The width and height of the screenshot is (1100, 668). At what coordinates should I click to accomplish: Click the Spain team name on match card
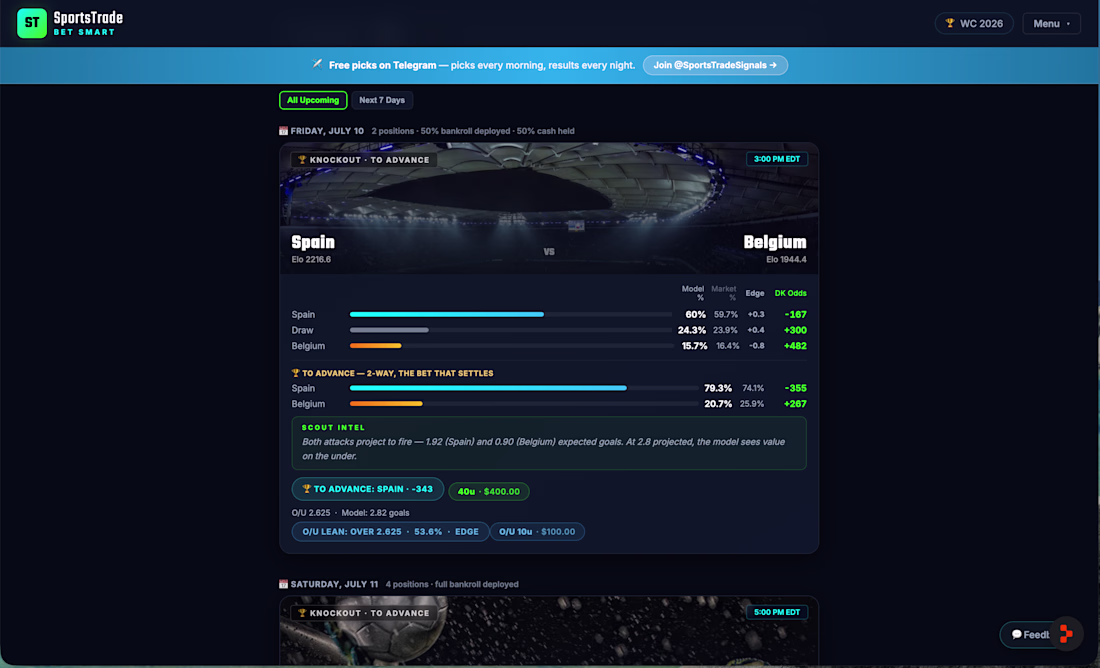tap(313, 242)
